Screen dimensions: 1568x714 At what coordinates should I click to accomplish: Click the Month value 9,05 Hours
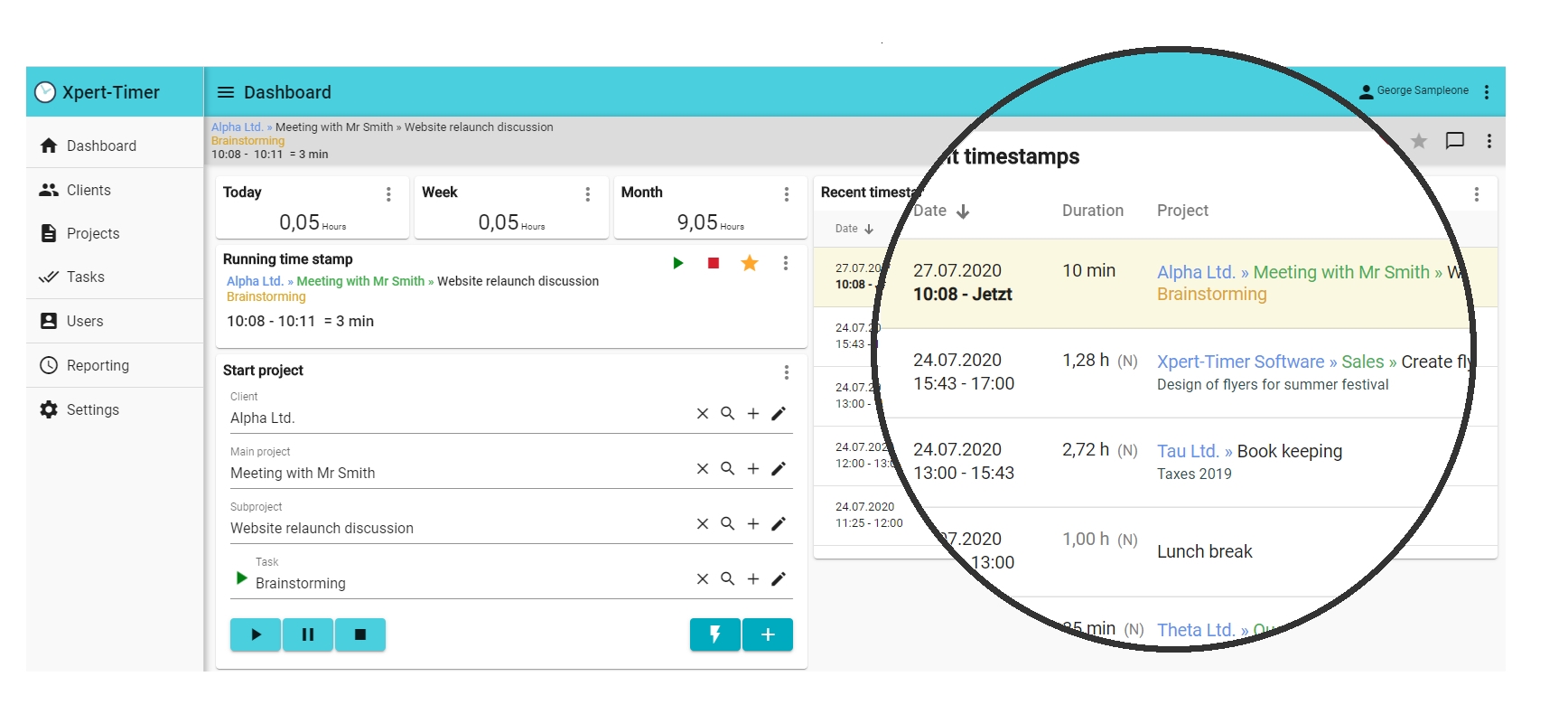click(711, 222)
